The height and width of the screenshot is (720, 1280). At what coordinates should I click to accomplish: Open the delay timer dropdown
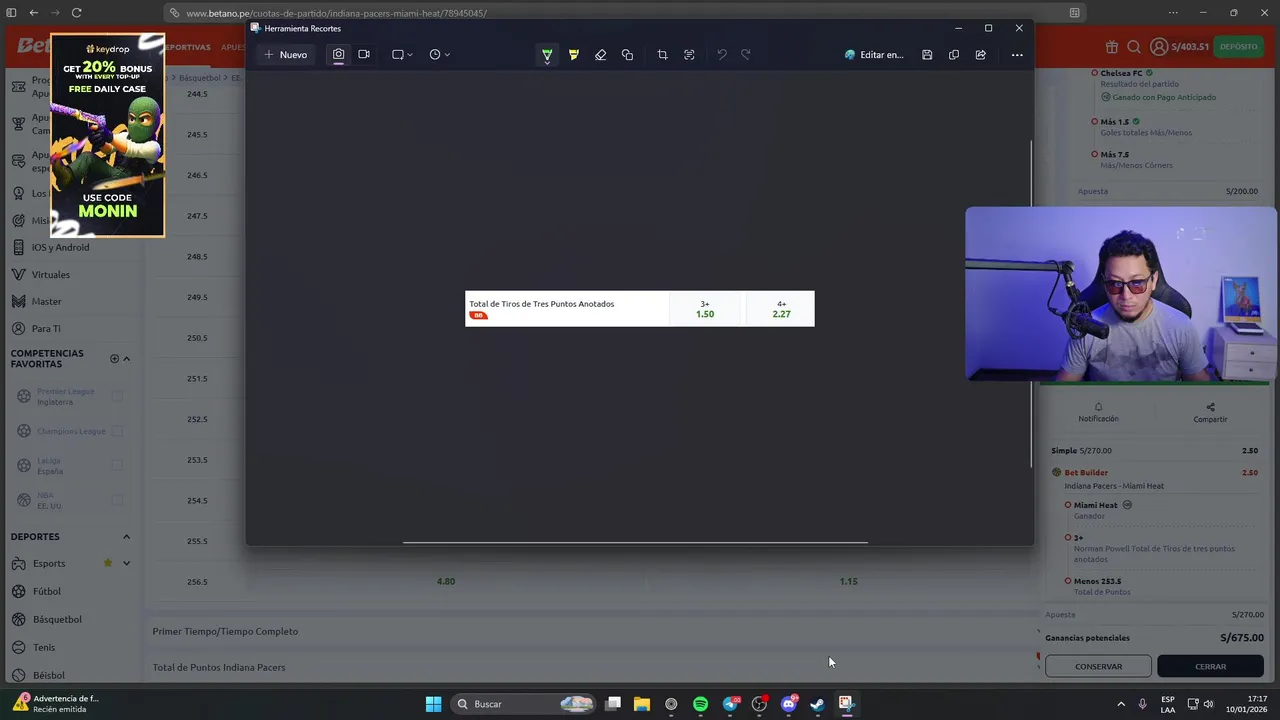(439, 55)
